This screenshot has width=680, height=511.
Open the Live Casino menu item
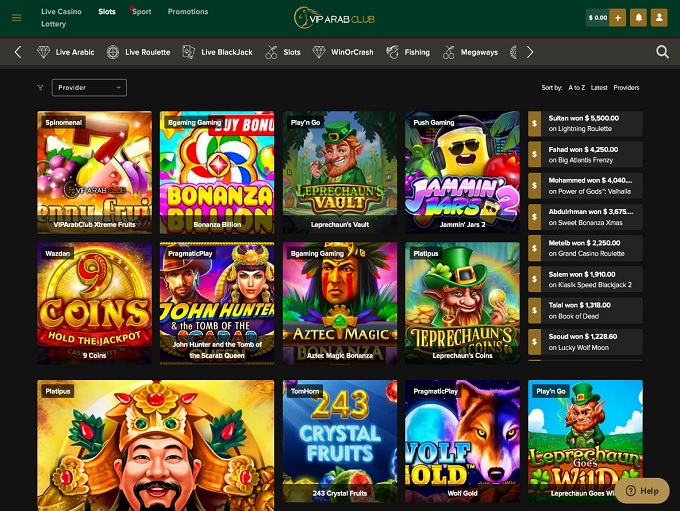[x=61, y=12]
